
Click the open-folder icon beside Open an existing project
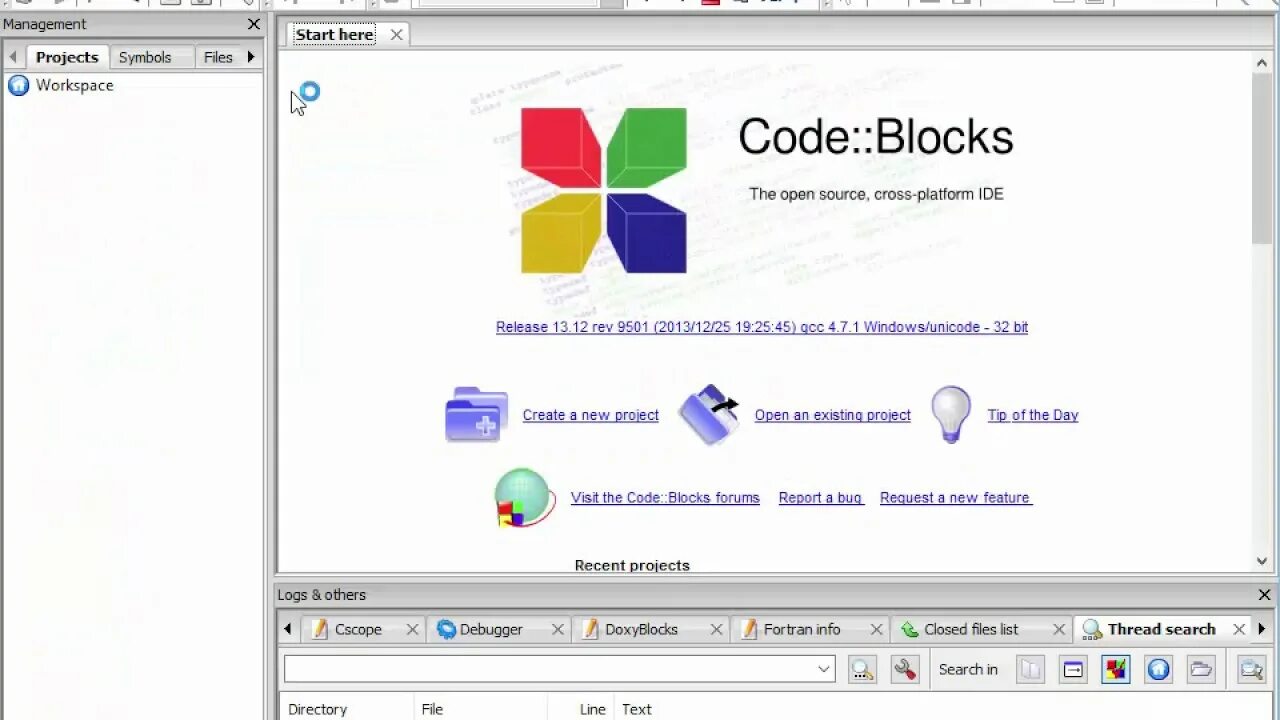[709, 414]
